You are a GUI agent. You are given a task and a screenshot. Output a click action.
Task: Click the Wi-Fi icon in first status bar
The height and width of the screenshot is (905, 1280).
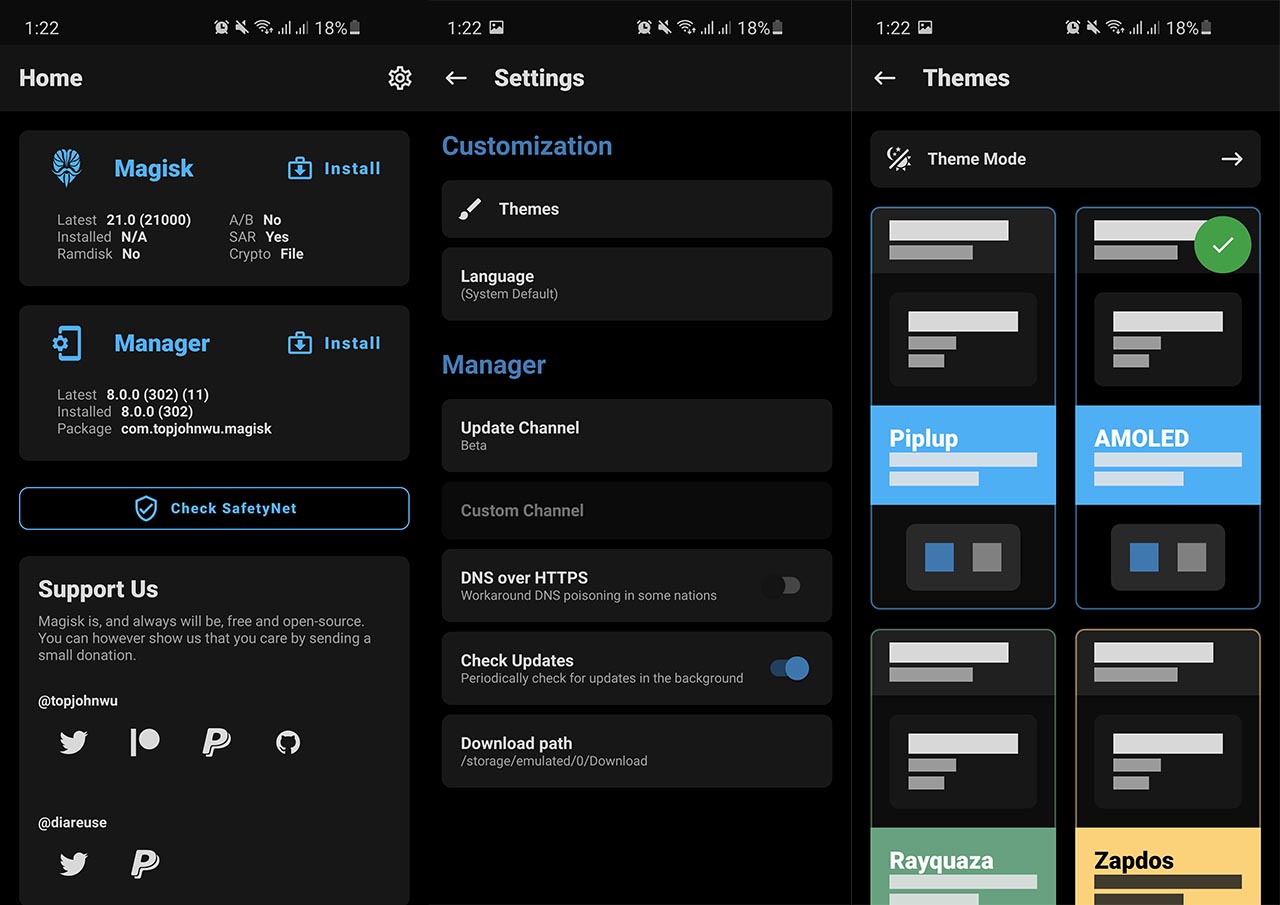(264, 28)
